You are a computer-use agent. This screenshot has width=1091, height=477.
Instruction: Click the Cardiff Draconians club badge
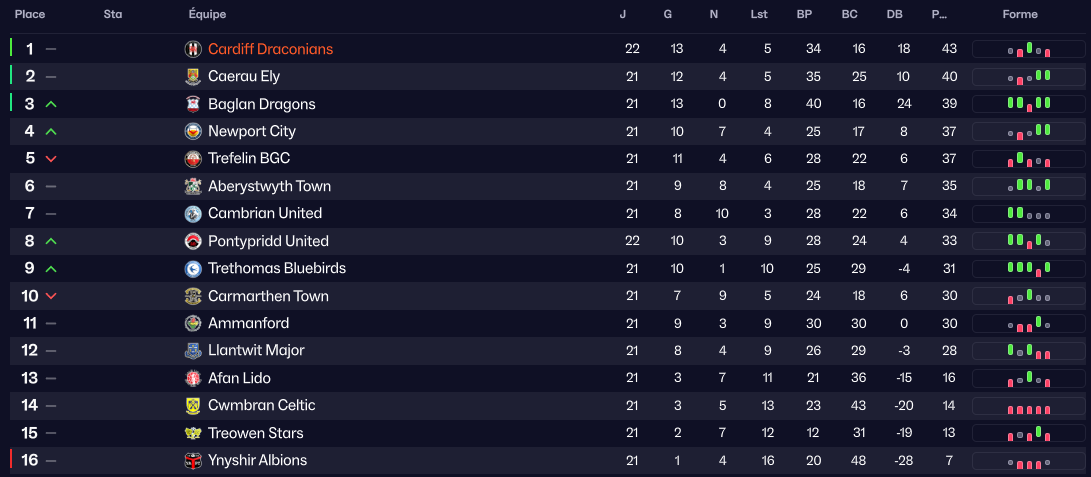tap(193, 49)
